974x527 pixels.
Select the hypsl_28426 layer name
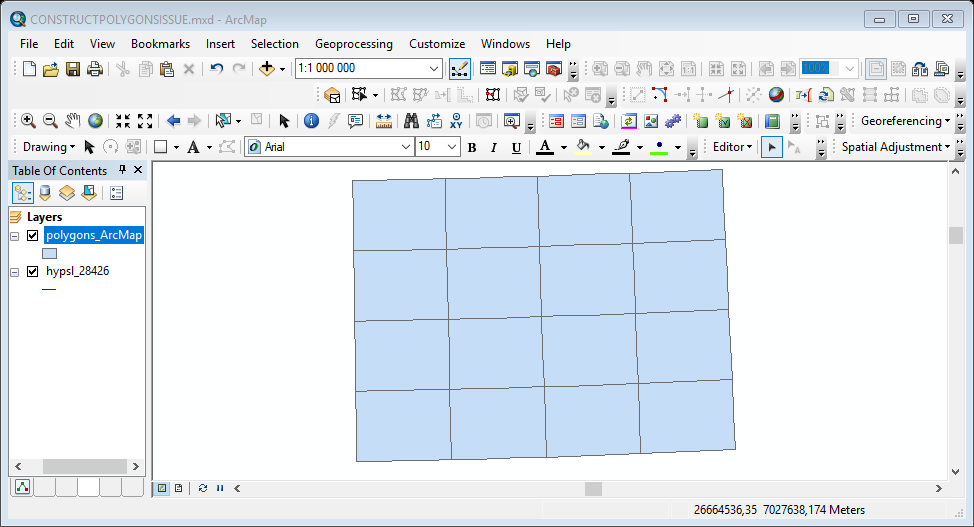click(78, 271)
